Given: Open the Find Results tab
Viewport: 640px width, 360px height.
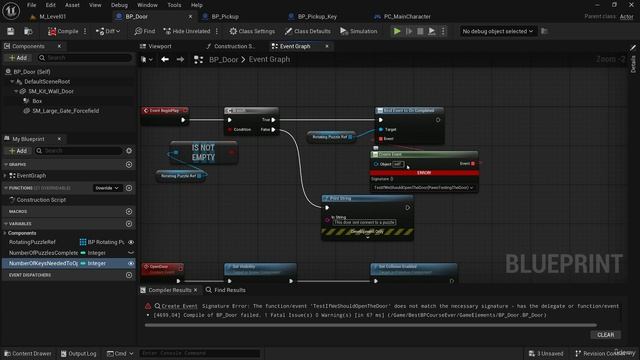Looking at the screenshot, I should [x=226, y=290].
